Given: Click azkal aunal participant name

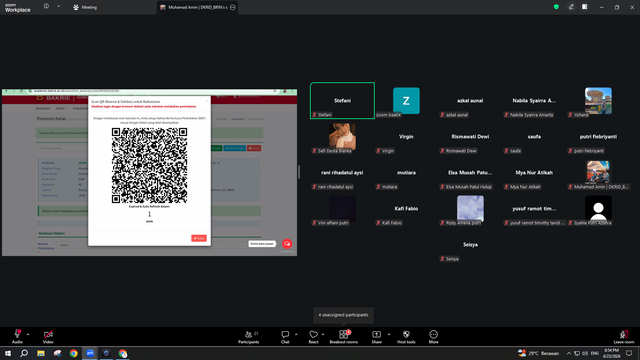Looking at the screenshot, I should pos(470,100).
